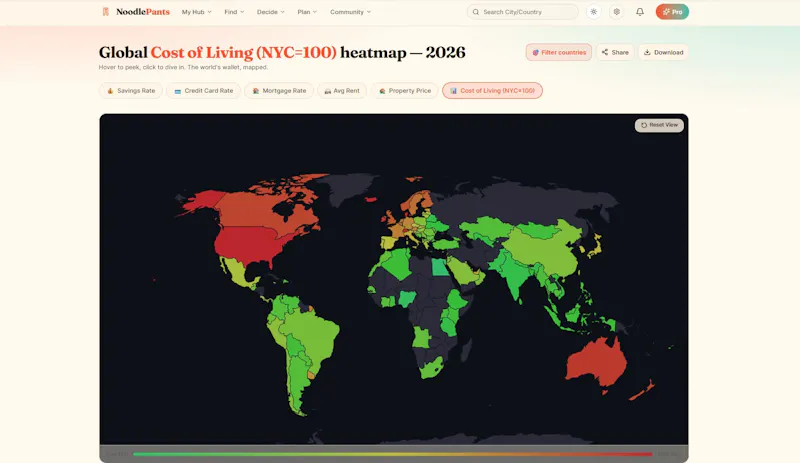Open notifications bell
This screenshot has width=800, height=463.
(640, 12)
